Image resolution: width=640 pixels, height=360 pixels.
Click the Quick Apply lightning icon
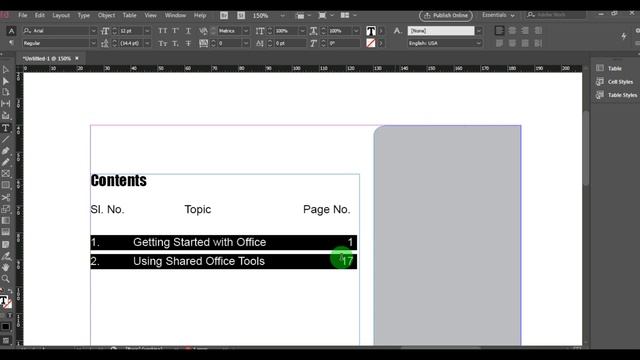tap(624, 36)
